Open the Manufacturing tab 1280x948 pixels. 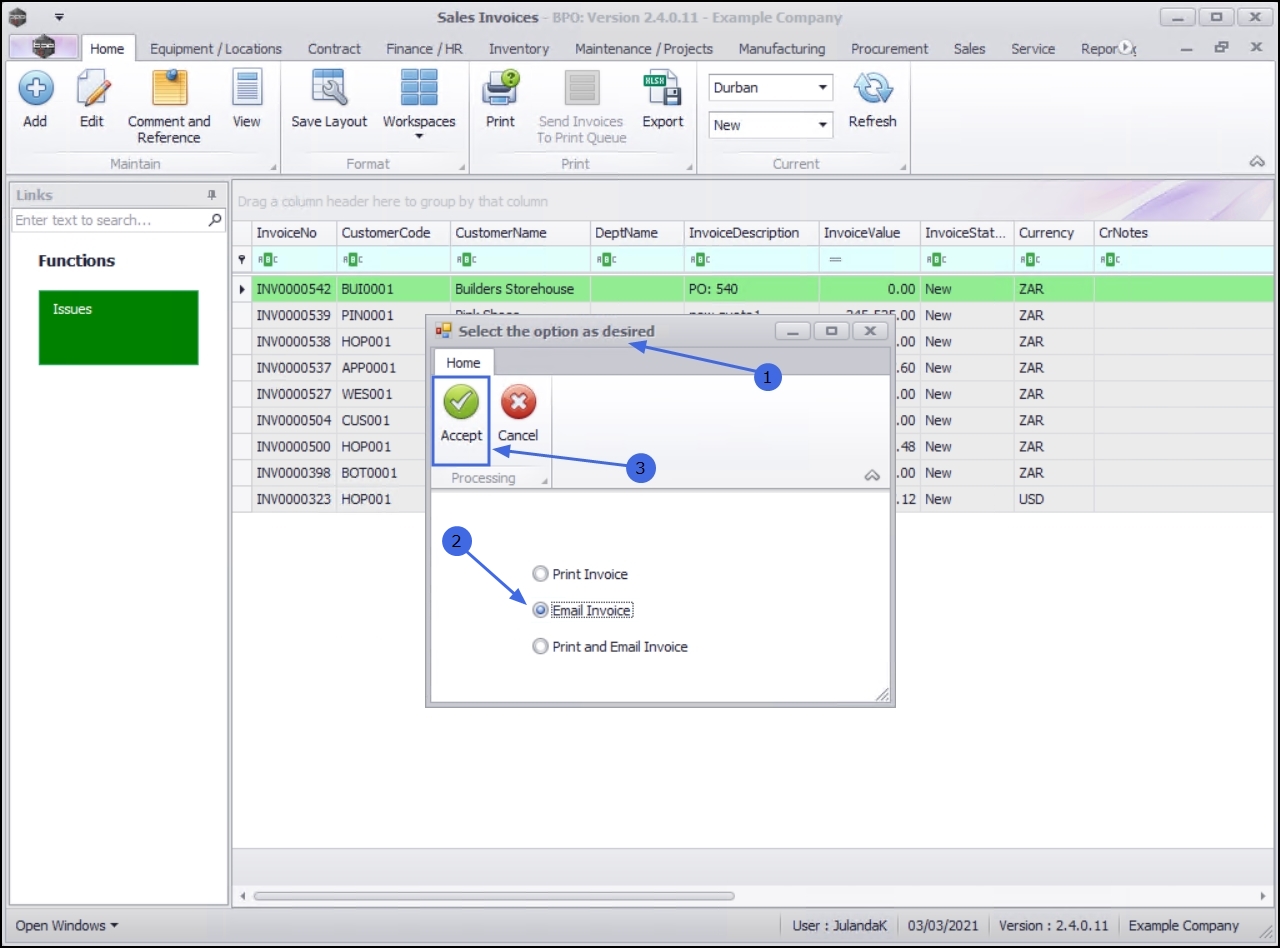[782, 48]
